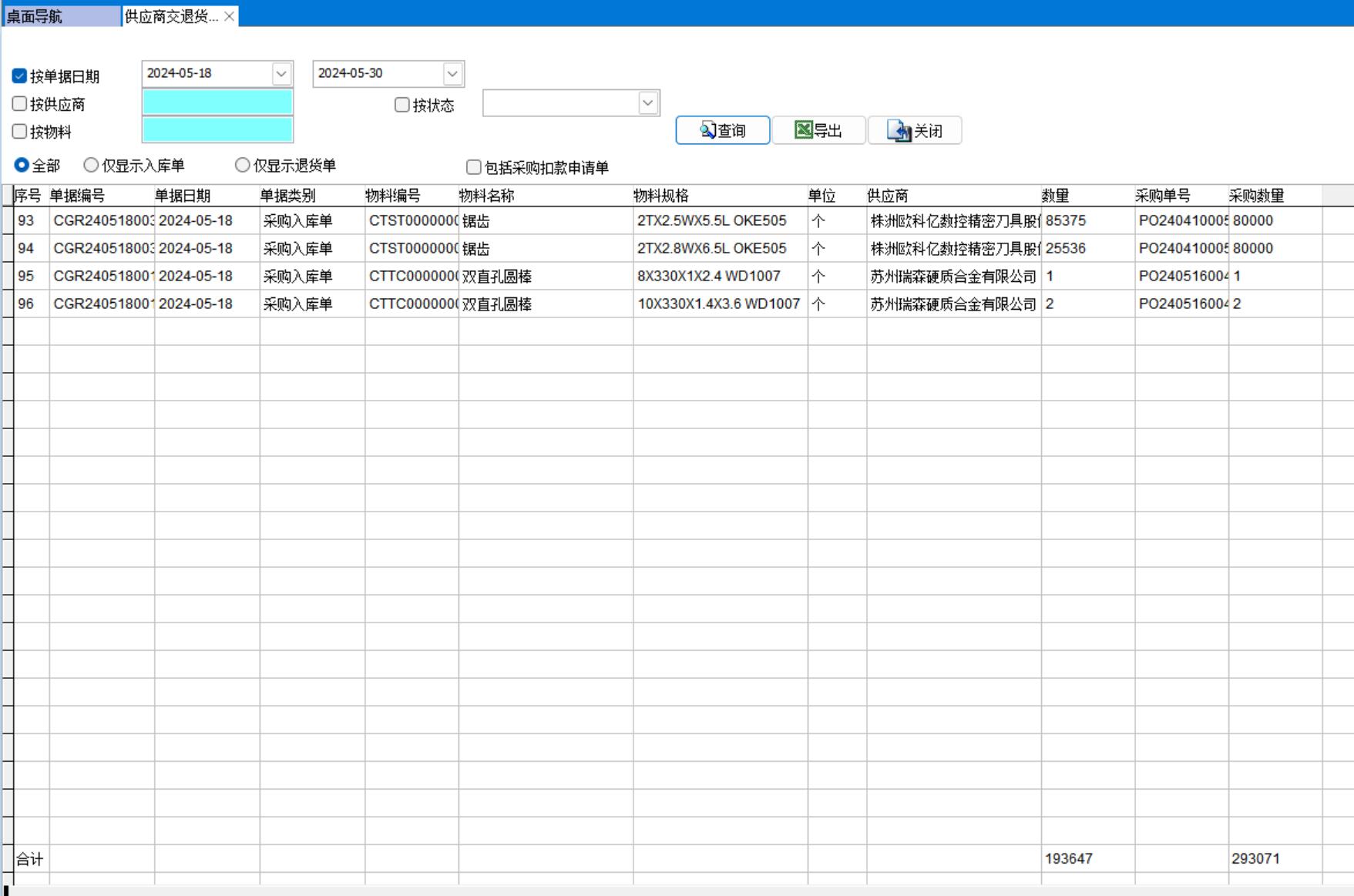Activate the 供应商交退货 tab
Viewport: 1354px width, 896px height.
tap(171, 16)
